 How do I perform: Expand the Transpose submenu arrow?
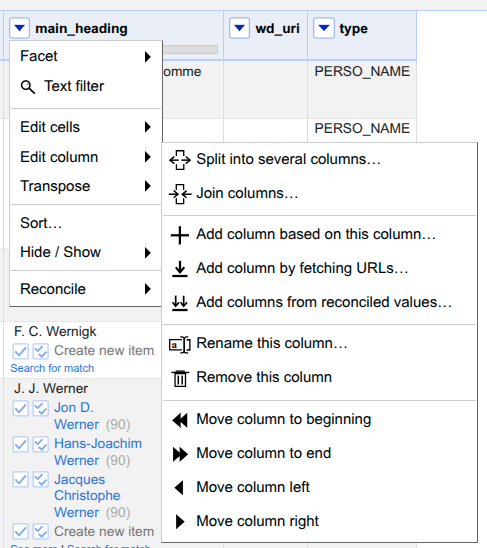click(x=148, y=186)
